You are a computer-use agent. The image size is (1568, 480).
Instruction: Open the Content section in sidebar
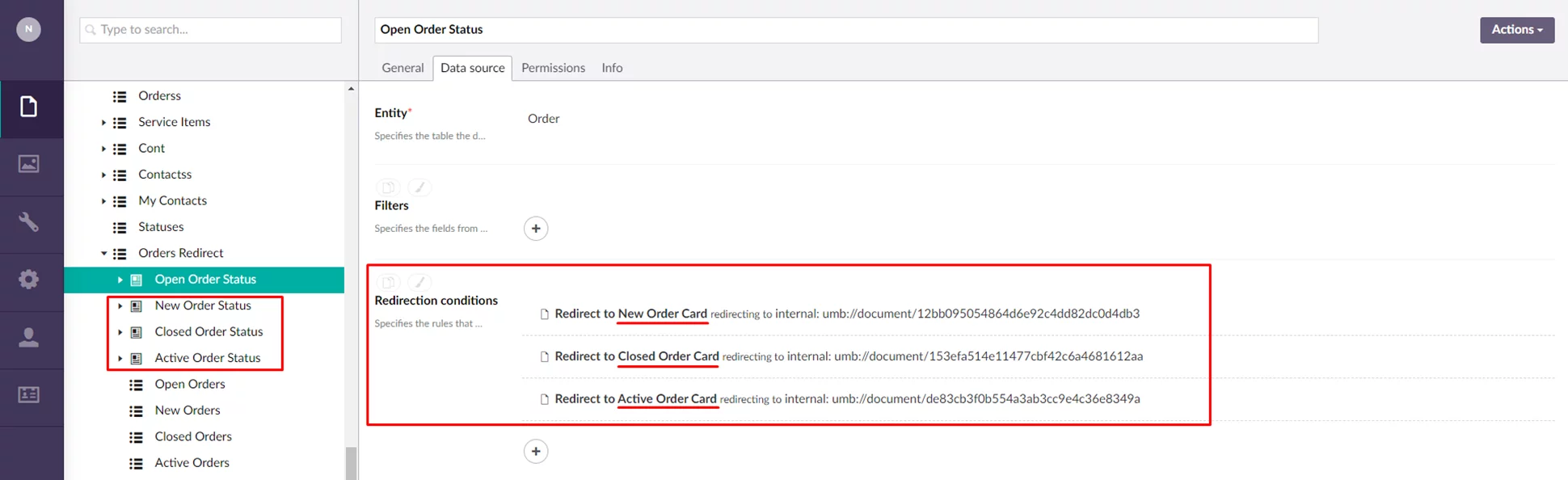29,107
